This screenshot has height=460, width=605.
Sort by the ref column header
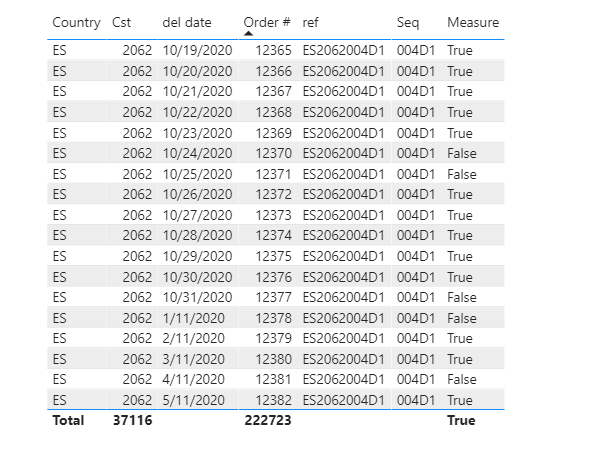pos(310,22)
